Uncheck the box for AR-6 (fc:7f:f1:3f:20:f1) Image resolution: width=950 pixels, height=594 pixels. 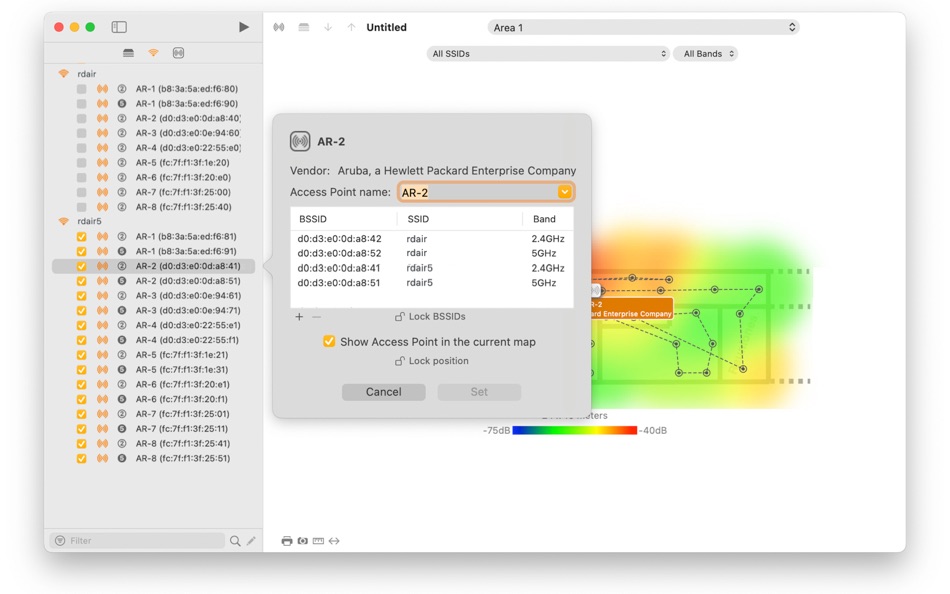[81, 399]
